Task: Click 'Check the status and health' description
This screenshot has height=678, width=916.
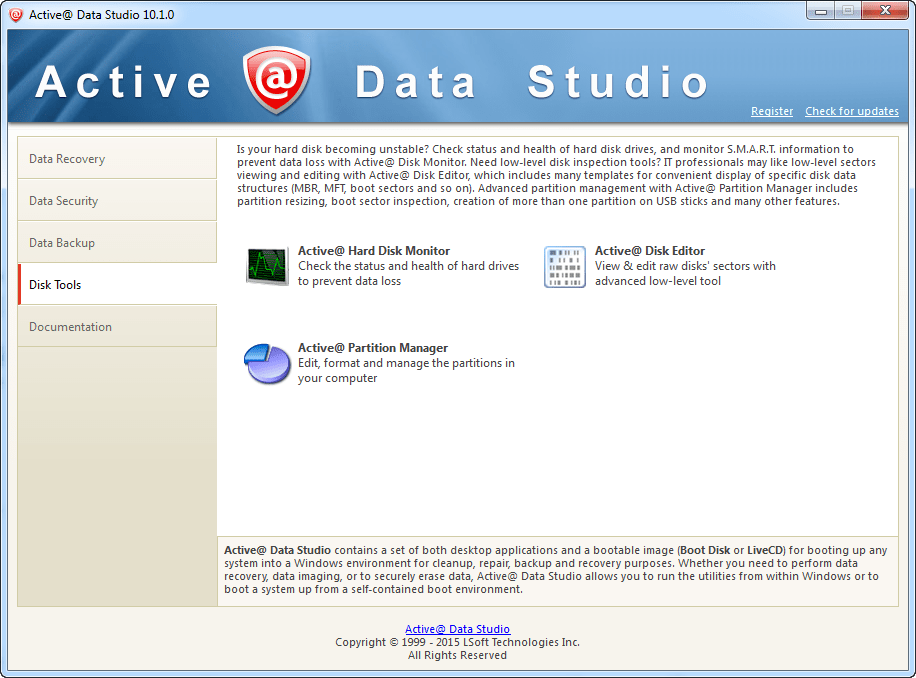Action: (x=408, y=273)
